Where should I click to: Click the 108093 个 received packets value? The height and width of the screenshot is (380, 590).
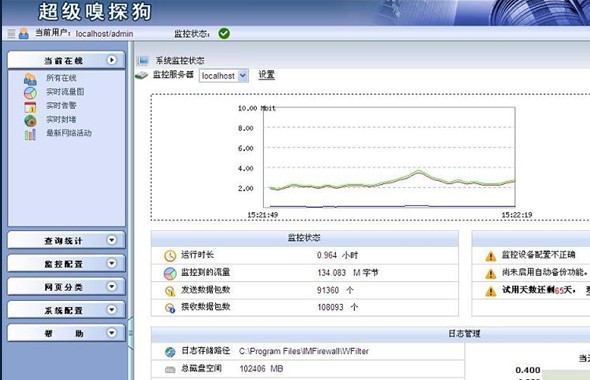click(338, 307)
